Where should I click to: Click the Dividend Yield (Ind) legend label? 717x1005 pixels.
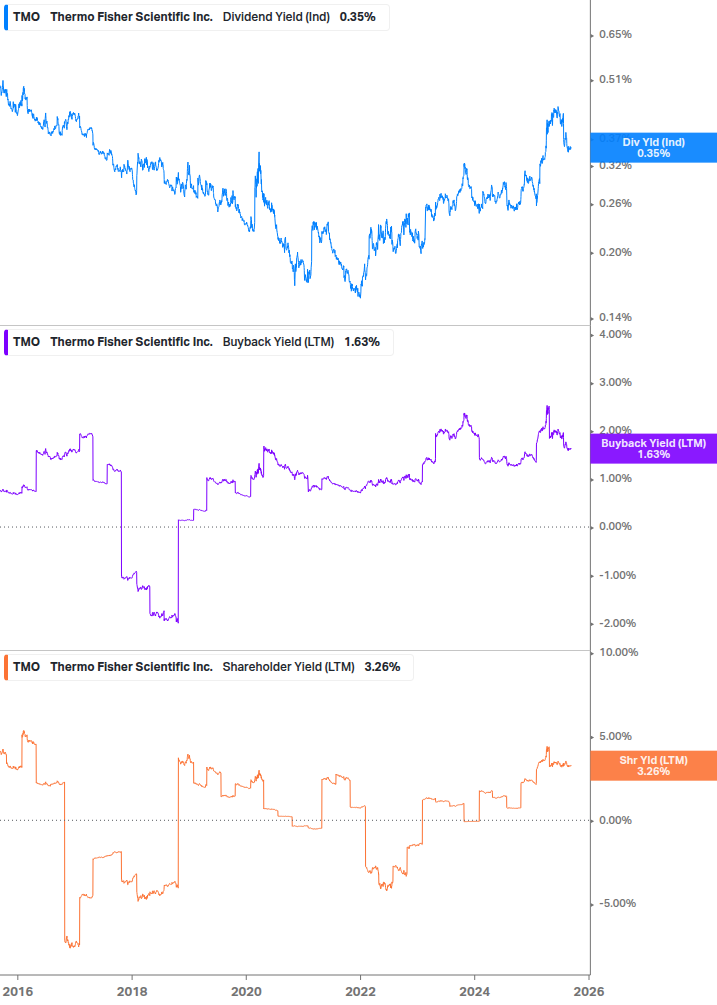276,17
